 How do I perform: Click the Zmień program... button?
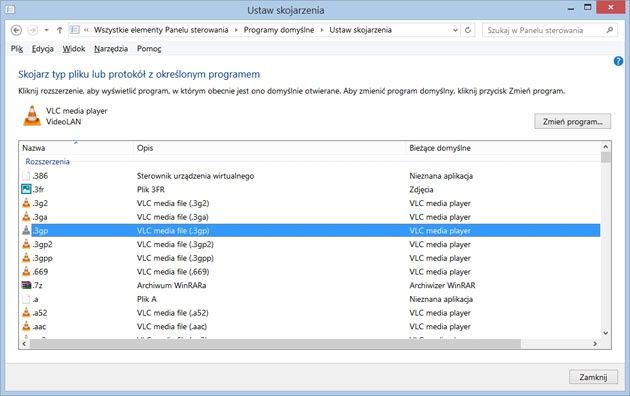(573, 121)
